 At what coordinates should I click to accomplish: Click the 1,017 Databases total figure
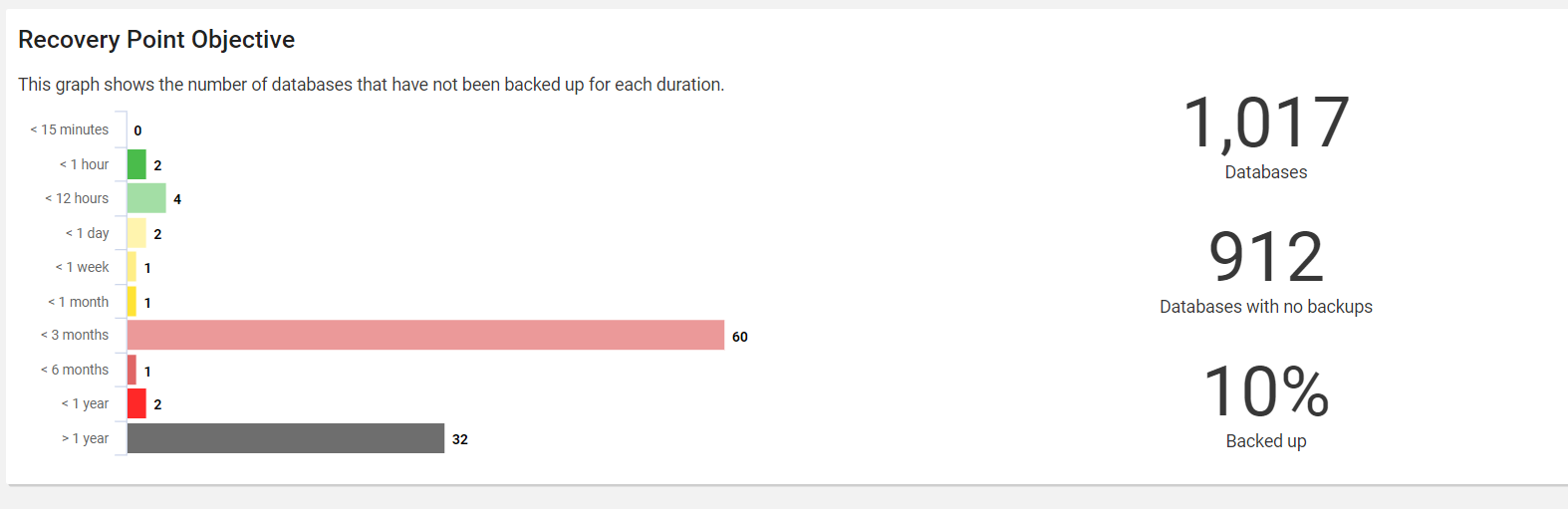(1265, 124)
